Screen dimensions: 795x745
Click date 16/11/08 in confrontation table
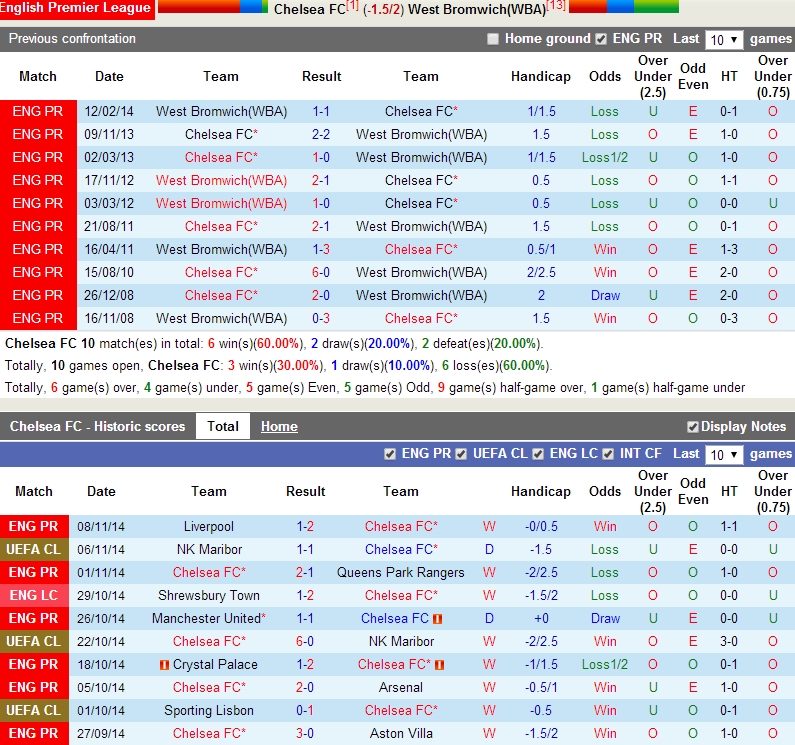tap(109, 318)
